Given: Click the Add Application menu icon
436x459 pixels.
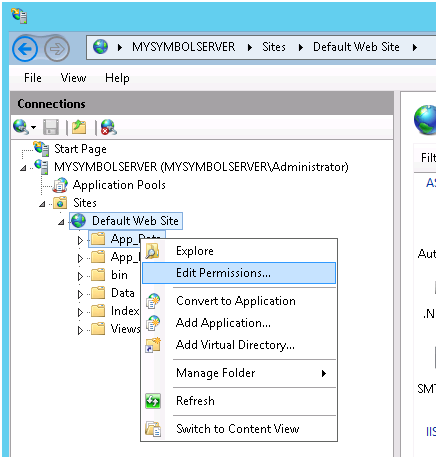Looking at the screenshot, I should (153, 323).
